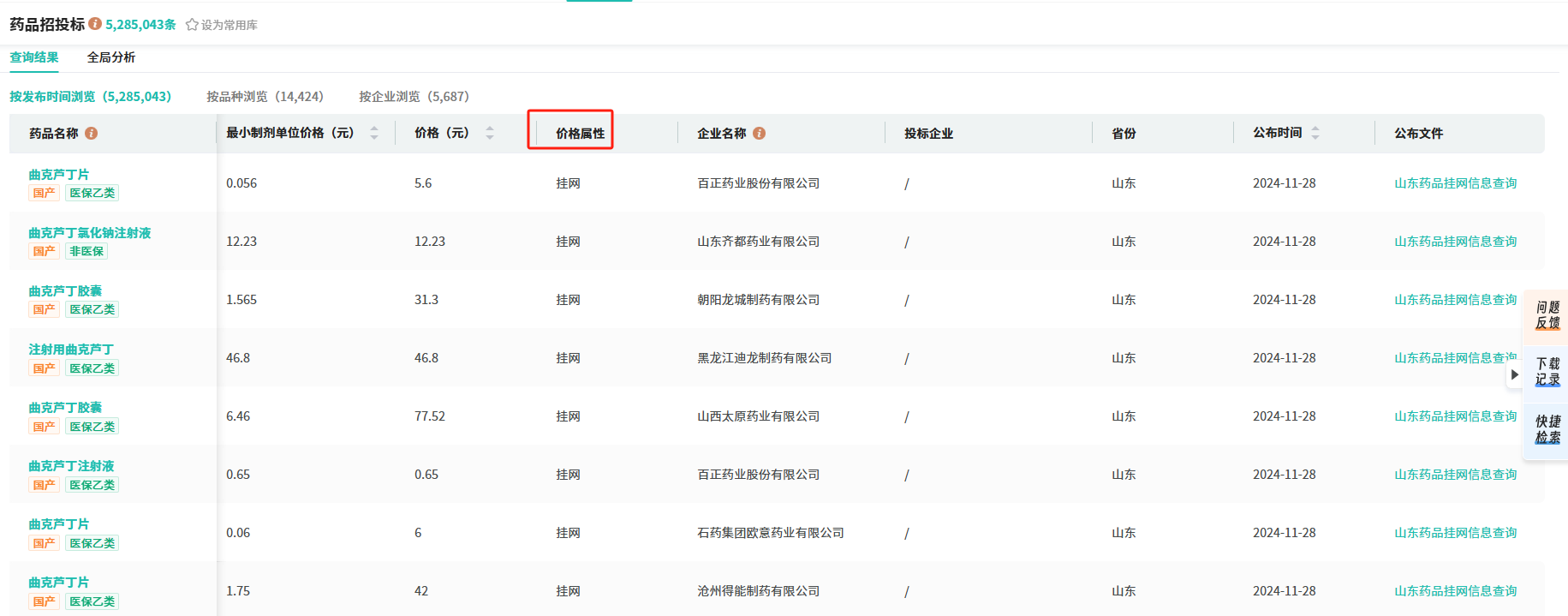
Task: Click company cell 山东齐都药业有限公司
Action: (758, 242)
